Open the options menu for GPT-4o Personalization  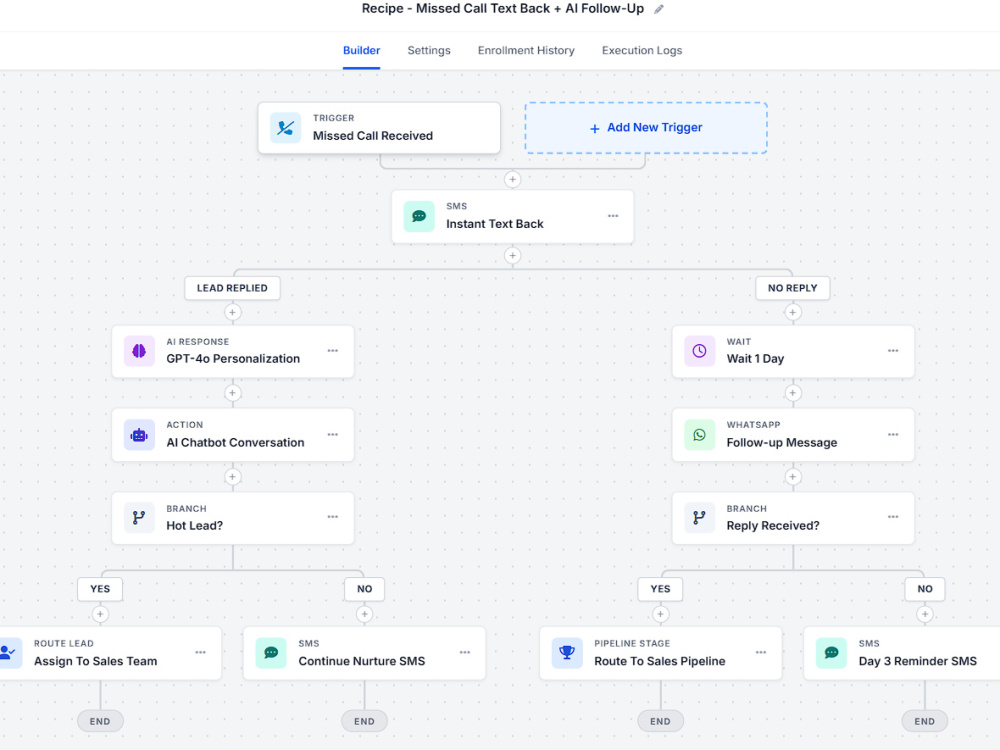tap(333, 351)
